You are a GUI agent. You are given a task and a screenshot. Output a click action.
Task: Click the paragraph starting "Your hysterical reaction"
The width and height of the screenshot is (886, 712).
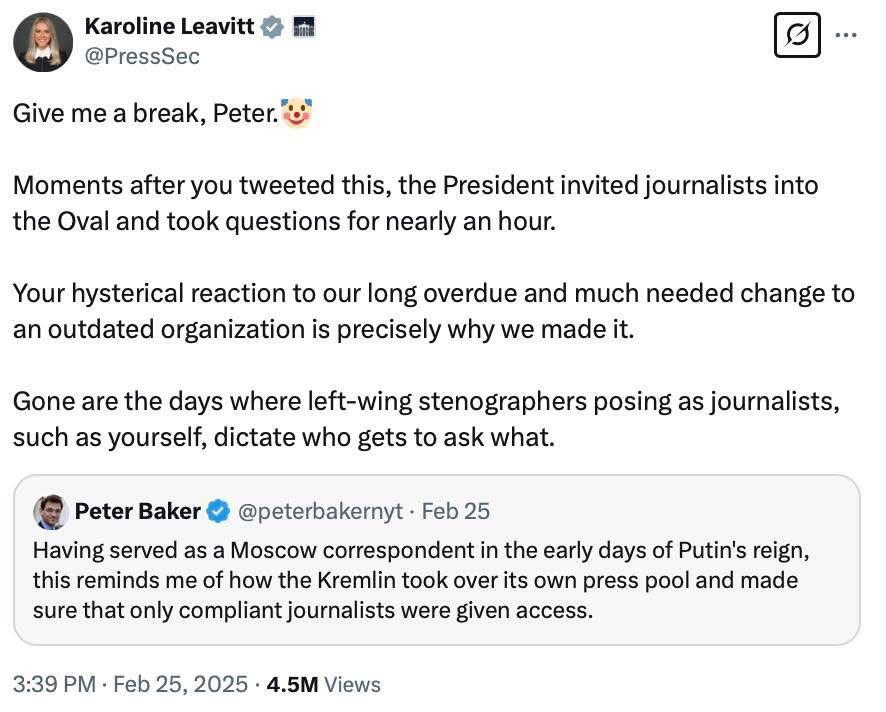tap(433, 311)
